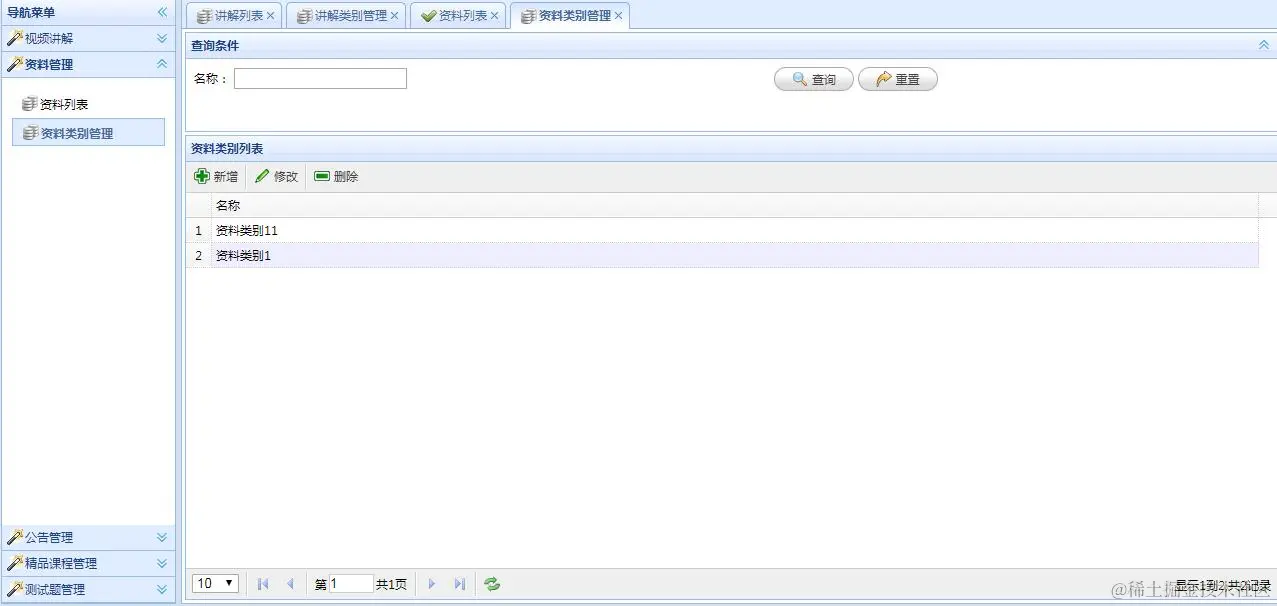Go to the next page

pos(432,584)
